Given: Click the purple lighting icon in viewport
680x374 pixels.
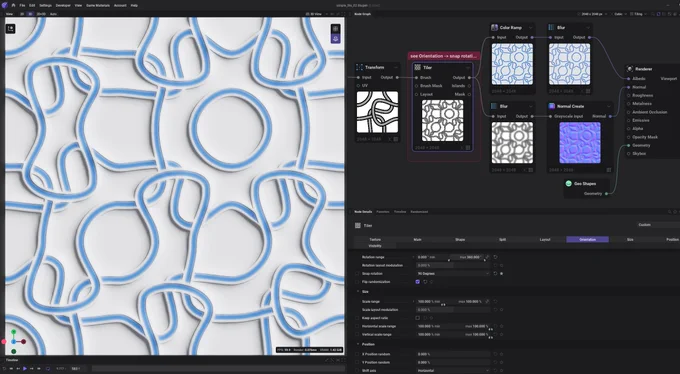Looking at the screenshot, I should tap(336, 39).
